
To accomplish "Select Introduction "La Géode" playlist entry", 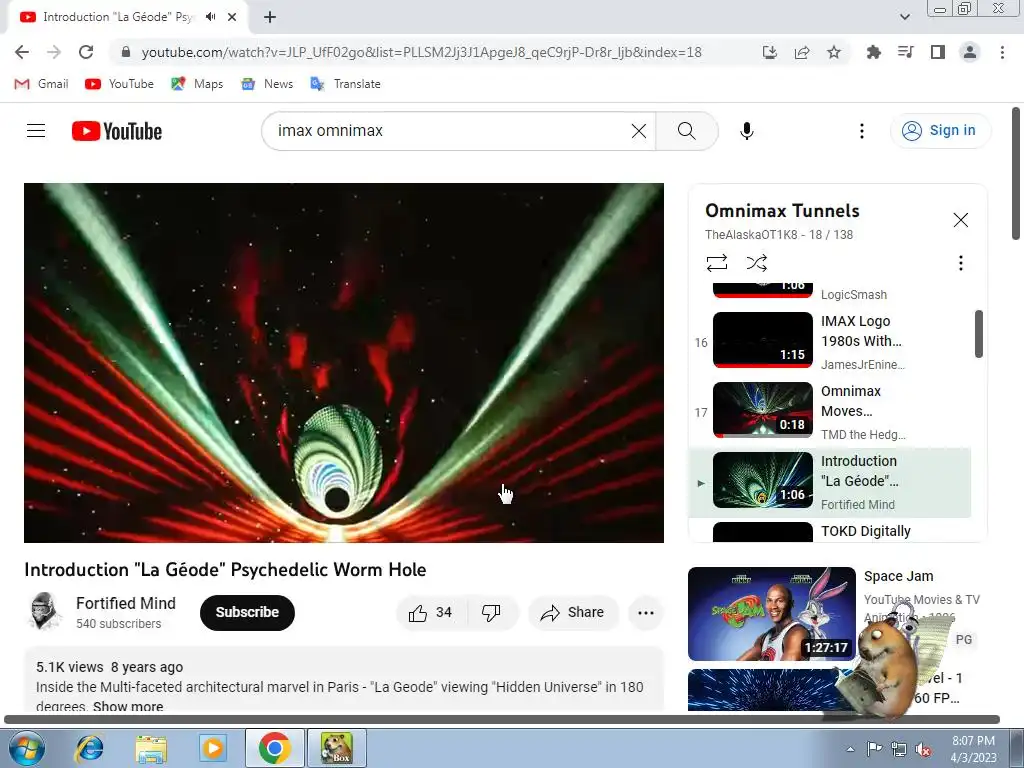I will [829, 482].
